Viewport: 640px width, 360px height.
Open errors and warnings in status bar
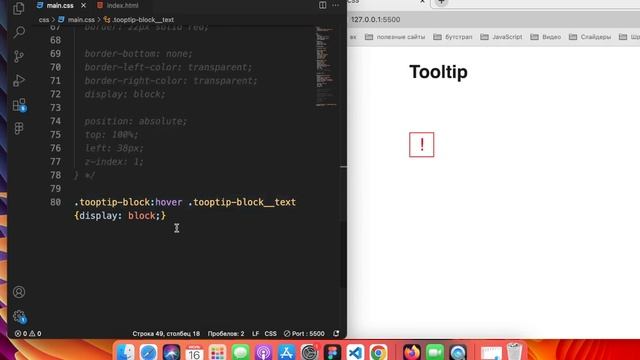coord(28,333)
